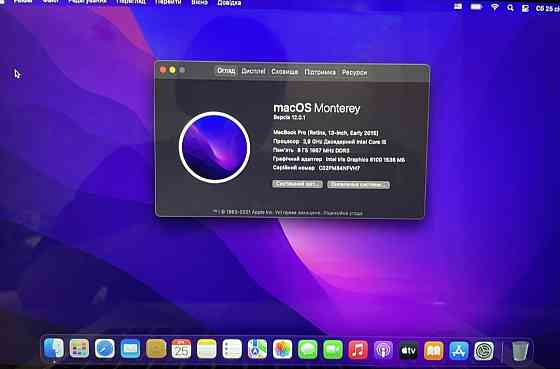The image size is (560, 369).
Task: Launch Safari from the Dock
Action: coord(105,349)
